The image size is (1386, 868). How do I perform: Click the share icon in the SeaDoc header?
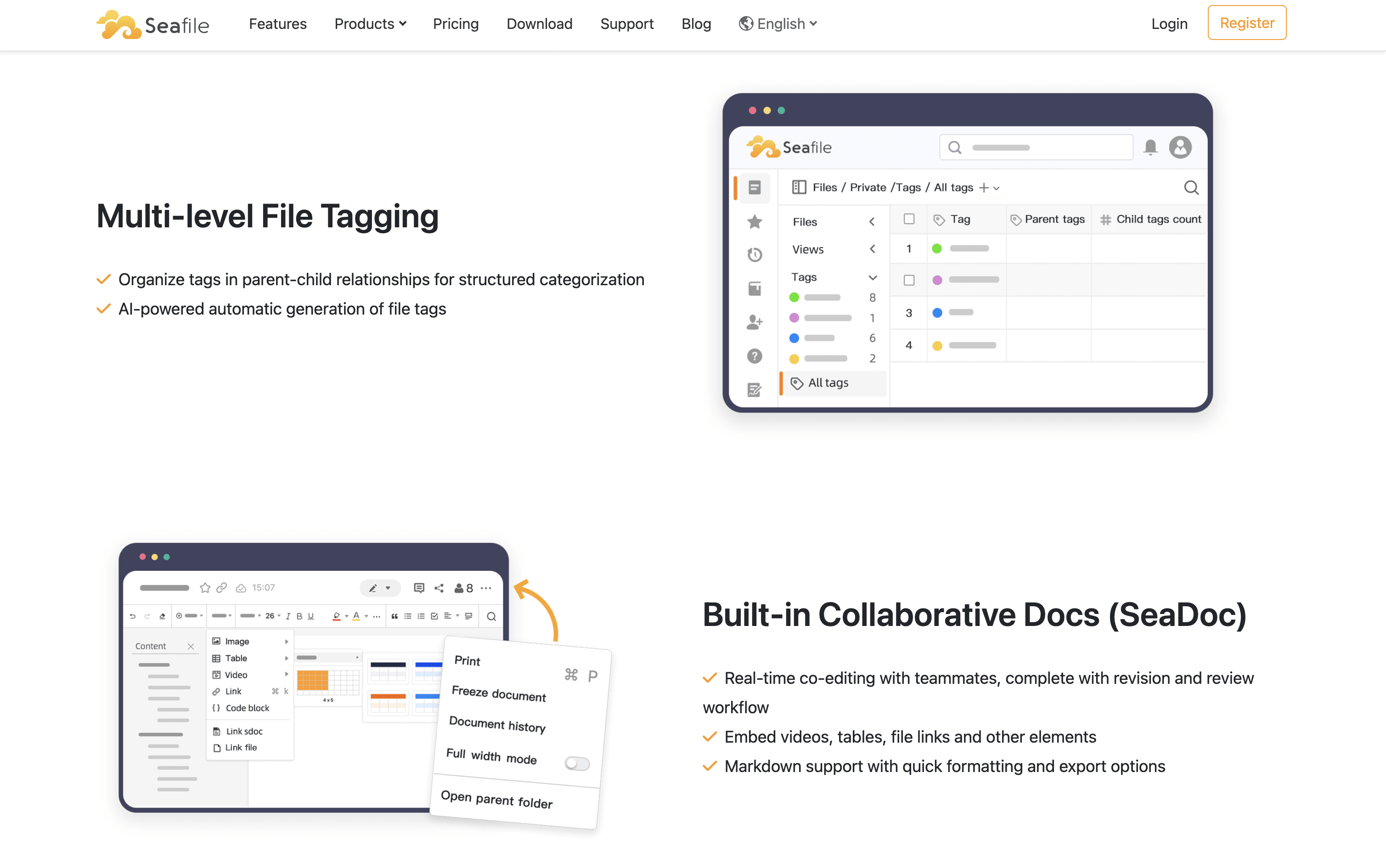(x=439, y=588)
